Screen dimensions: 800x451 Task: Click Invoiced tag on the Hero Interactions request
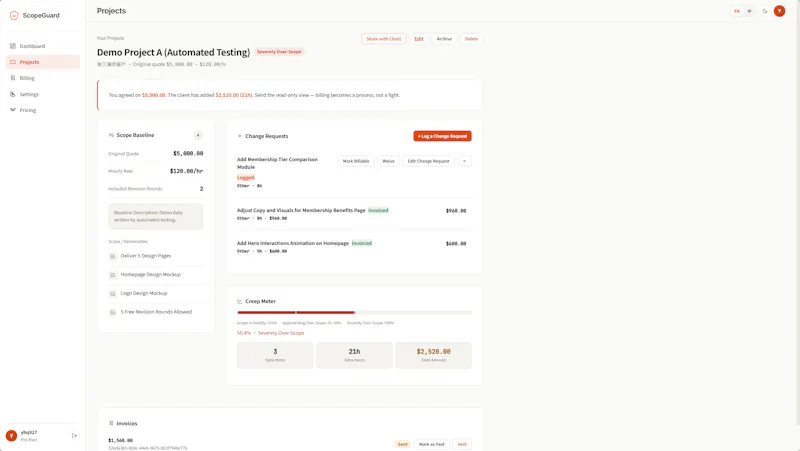click(x=362, y=243)
